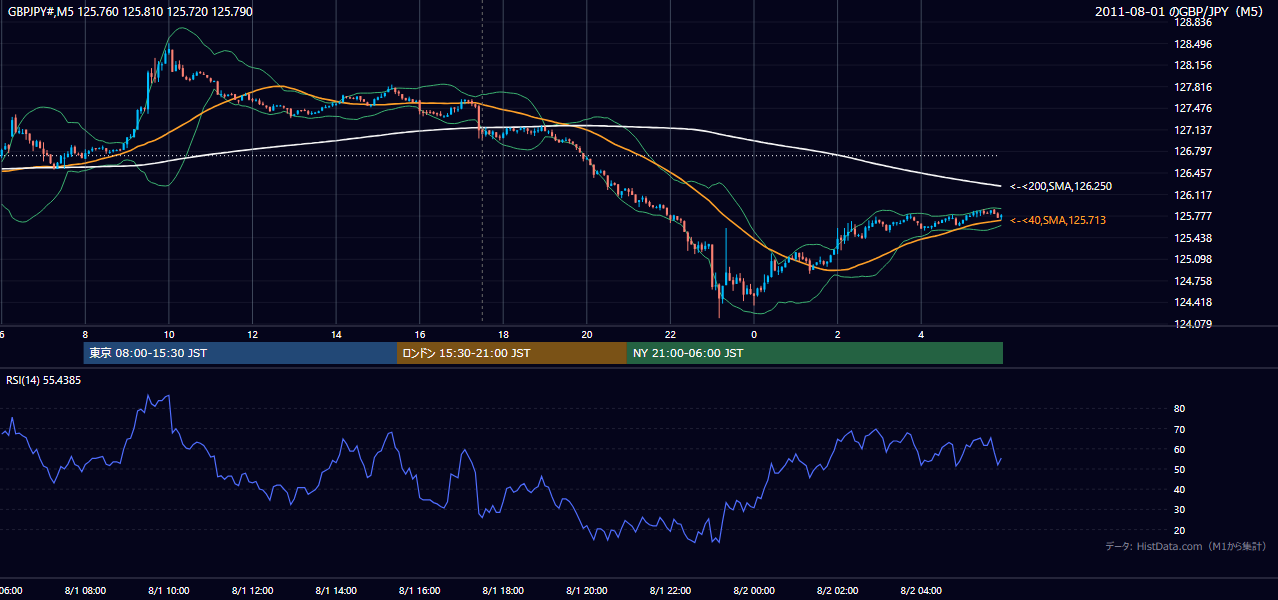The width and height of the screenshot is (1278, 600).
Task: Click hour label '12' under price chart
Action: pos(253,335)
